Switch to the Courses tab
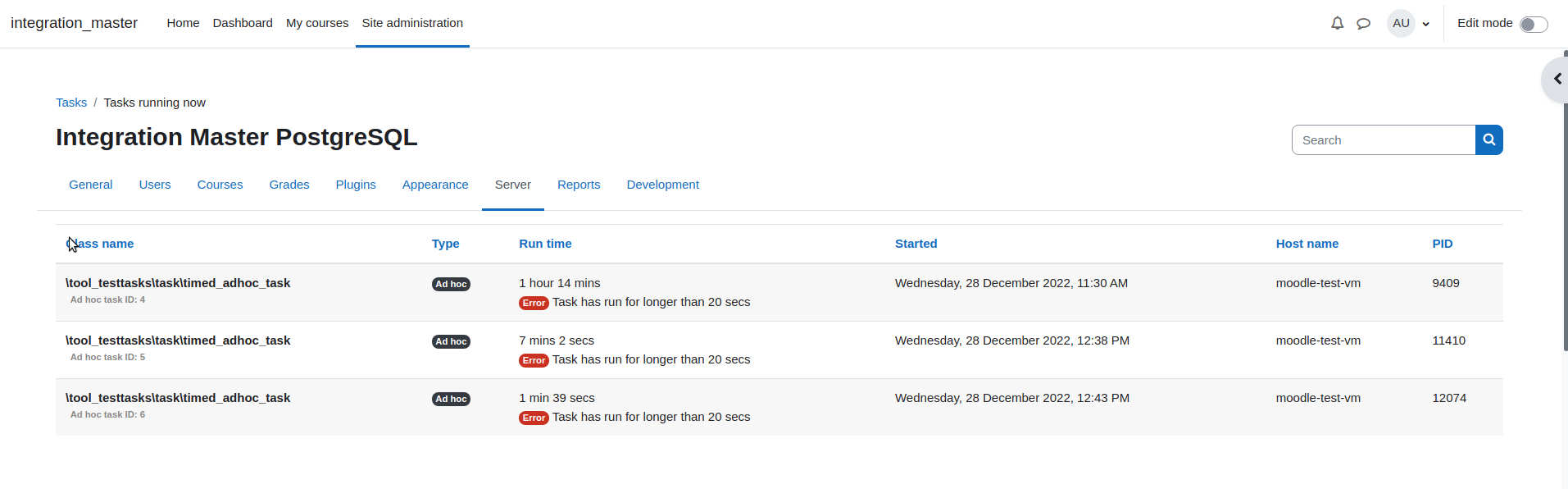 pyautogui.click(x=220, y=185)
